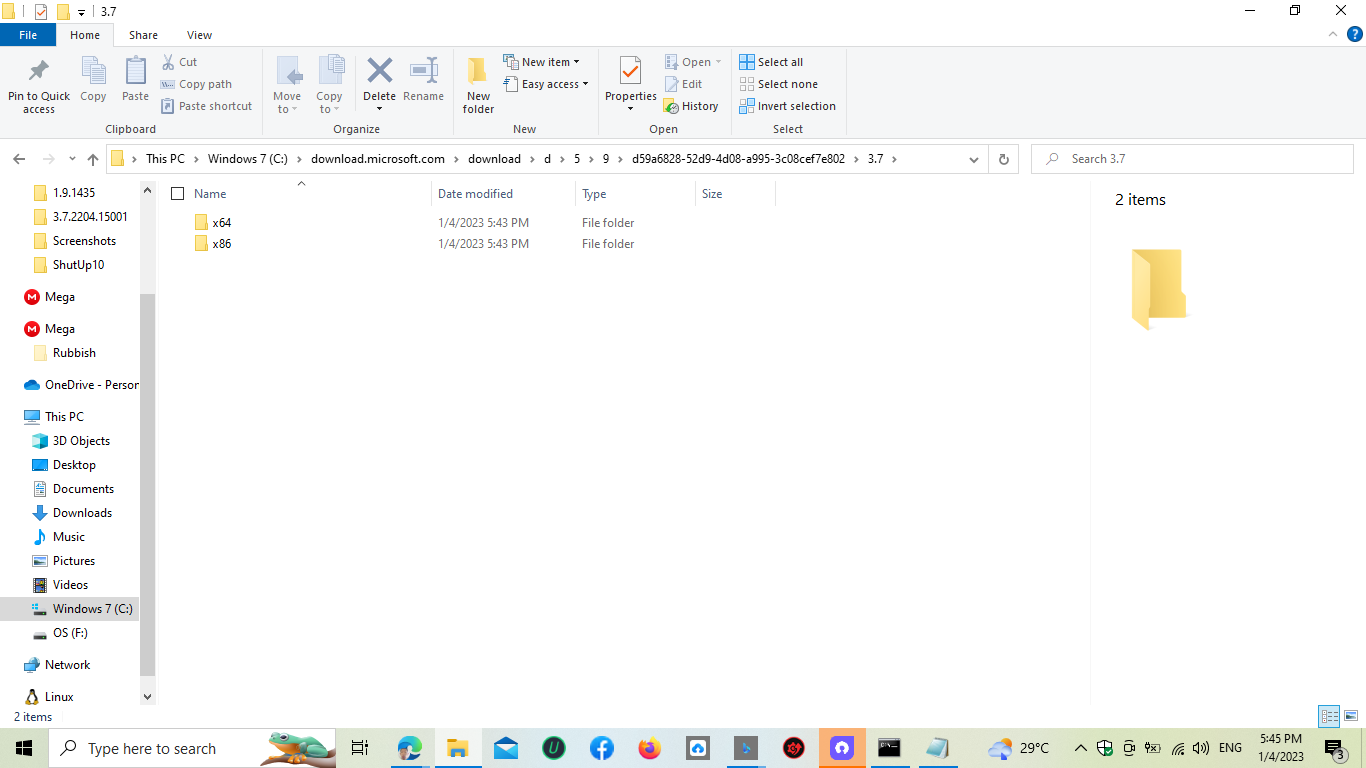Click the Delete tool in the ribbon
Viewport: 1366px width, 768px height.
click(x=379, y=84)
